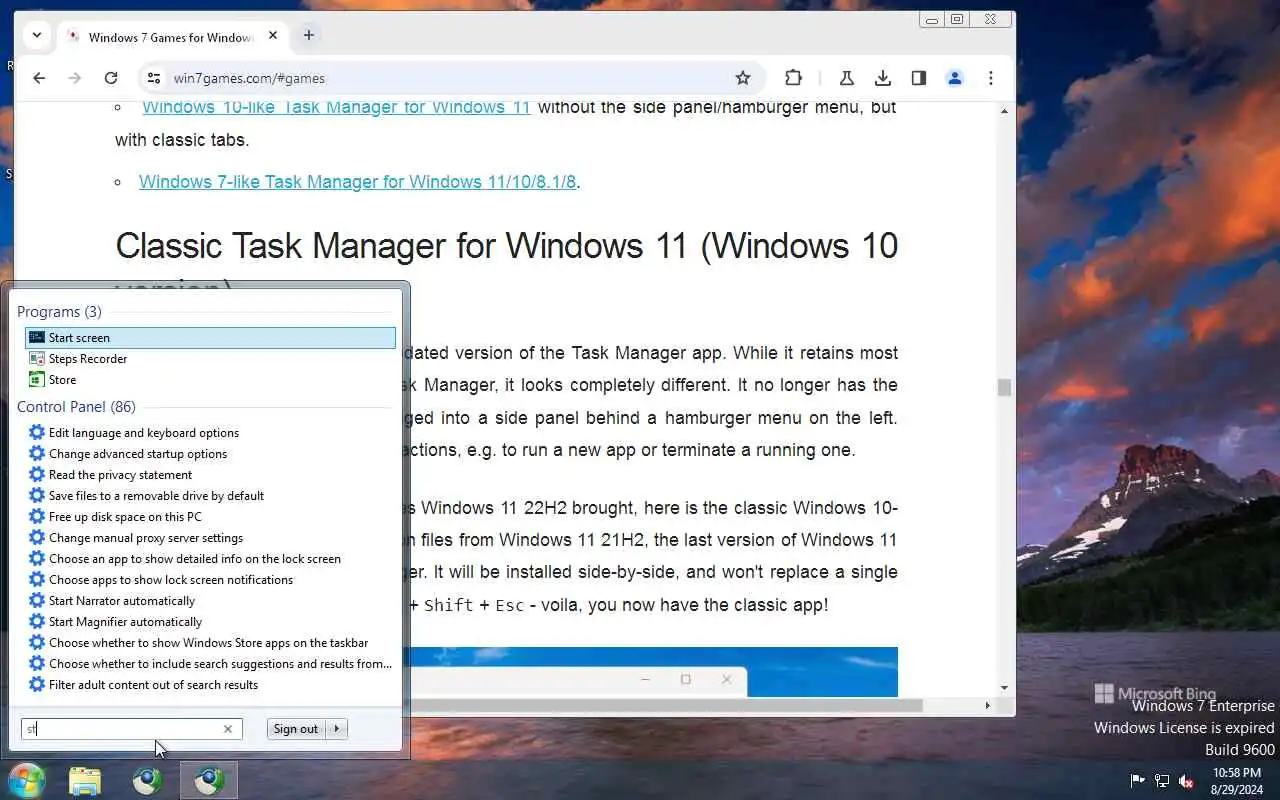Open network status tray icon

(x=1162, y=780)
